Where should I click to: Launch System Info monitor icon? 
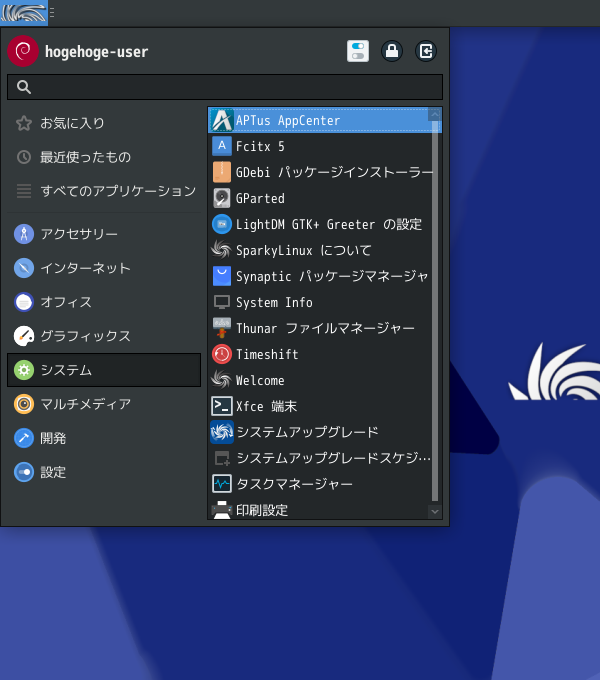click(x=222, y=302)
